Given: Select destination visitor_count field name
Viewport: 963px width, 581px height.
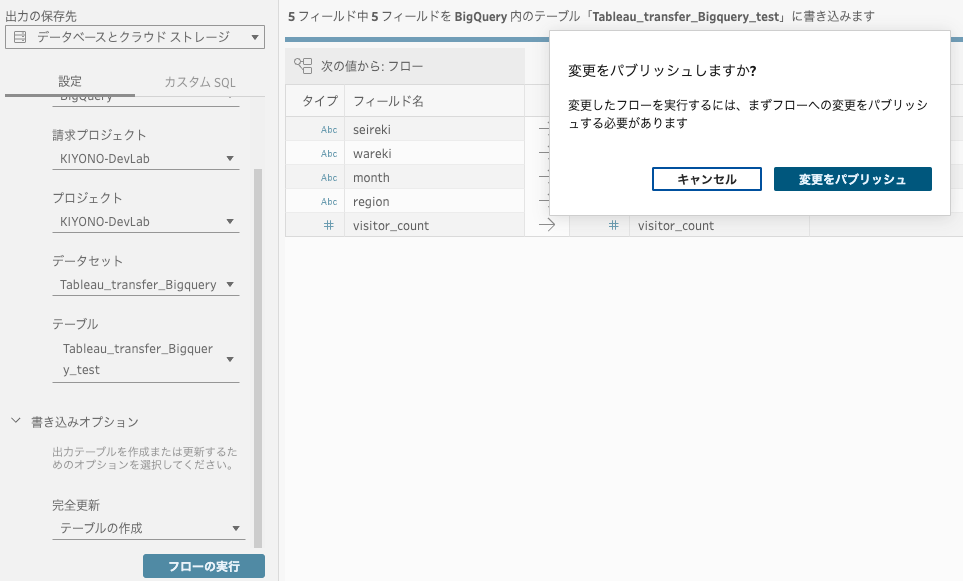Looking at the screenshot, I should pos(676,225).
